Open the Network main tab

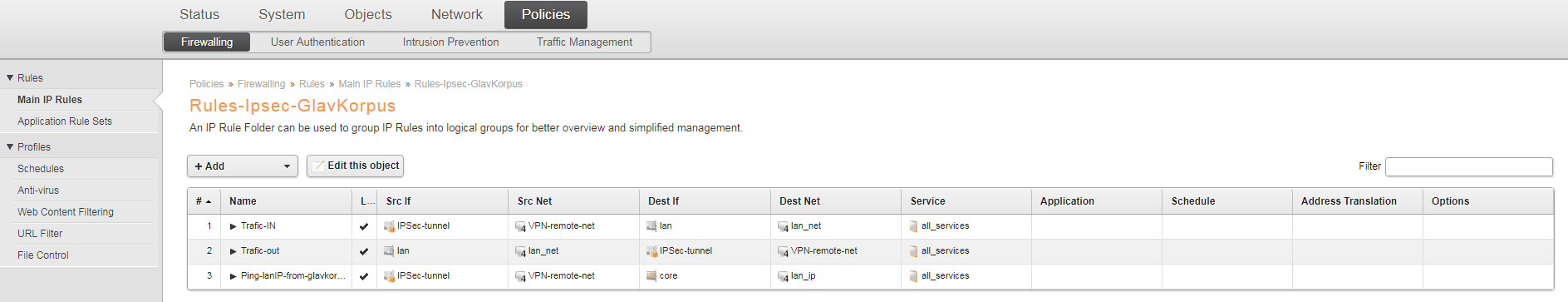pyautogui.click(x=457, y=14)
